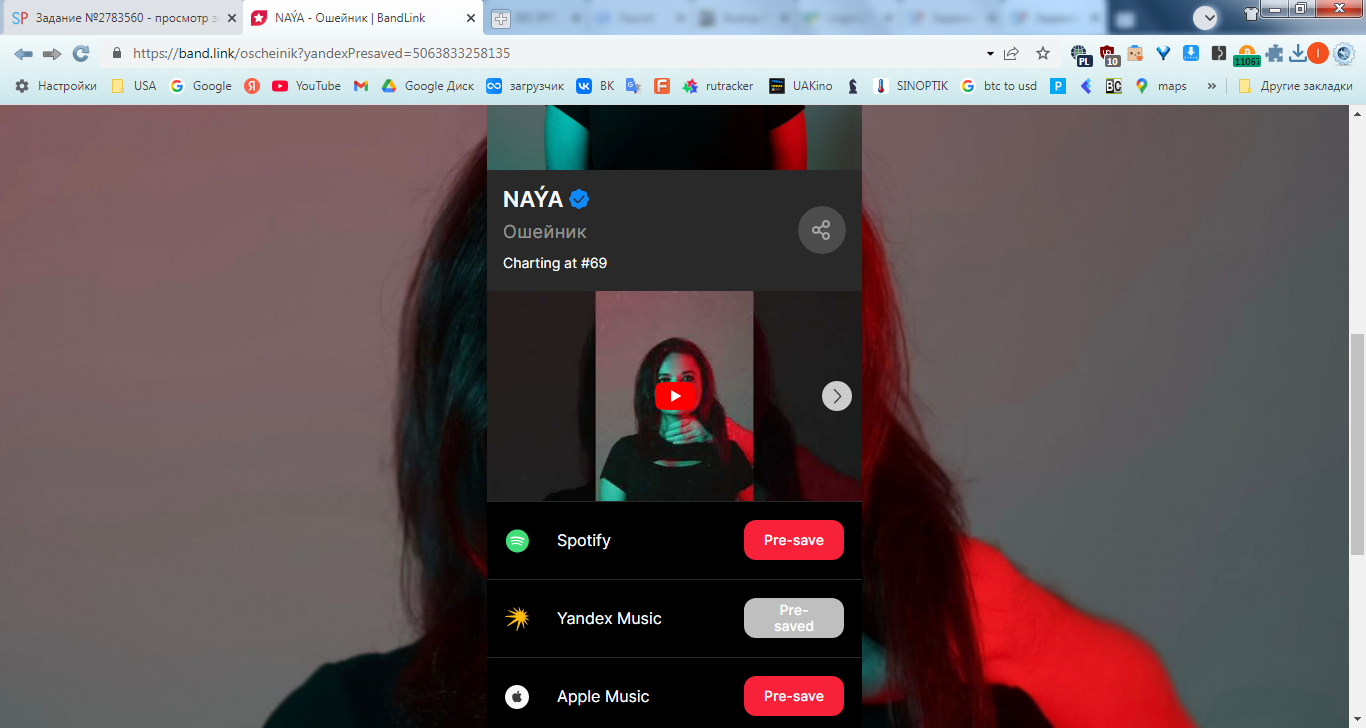The image size is (1366, 728).
Task: Open the 'Настройки' bookmark
Action: [x=56, y=86]
